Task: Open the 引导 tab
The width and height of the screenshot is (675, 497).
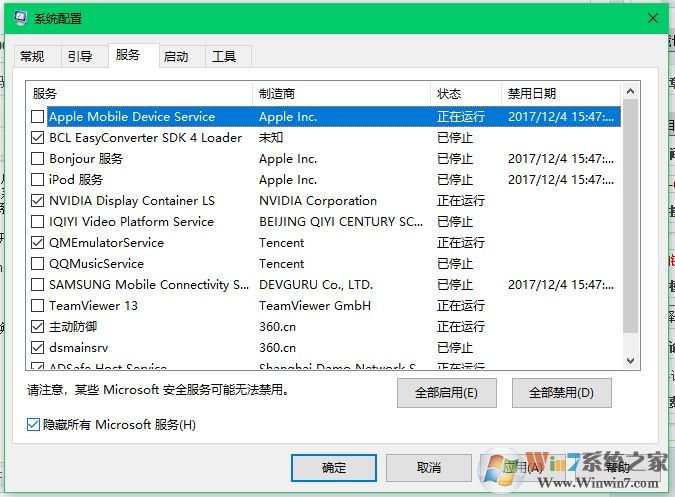Action: [80, 56]
